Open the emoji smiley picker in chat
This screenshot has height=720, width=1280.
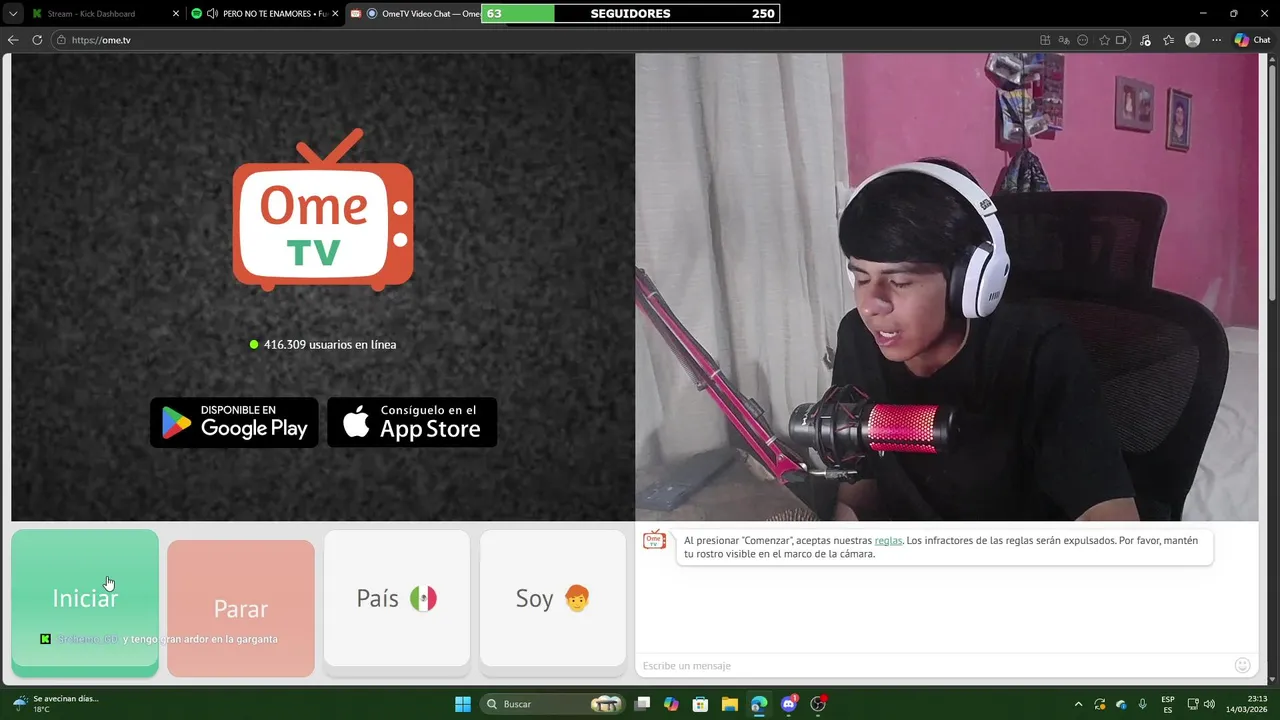click(1243, 665)
